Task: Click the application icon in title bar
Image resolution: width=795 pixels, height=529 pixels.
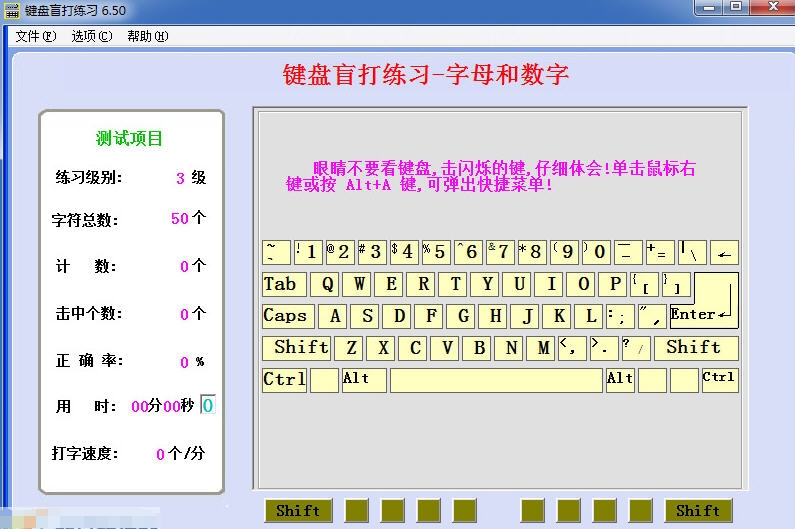Action: point(13,10)
